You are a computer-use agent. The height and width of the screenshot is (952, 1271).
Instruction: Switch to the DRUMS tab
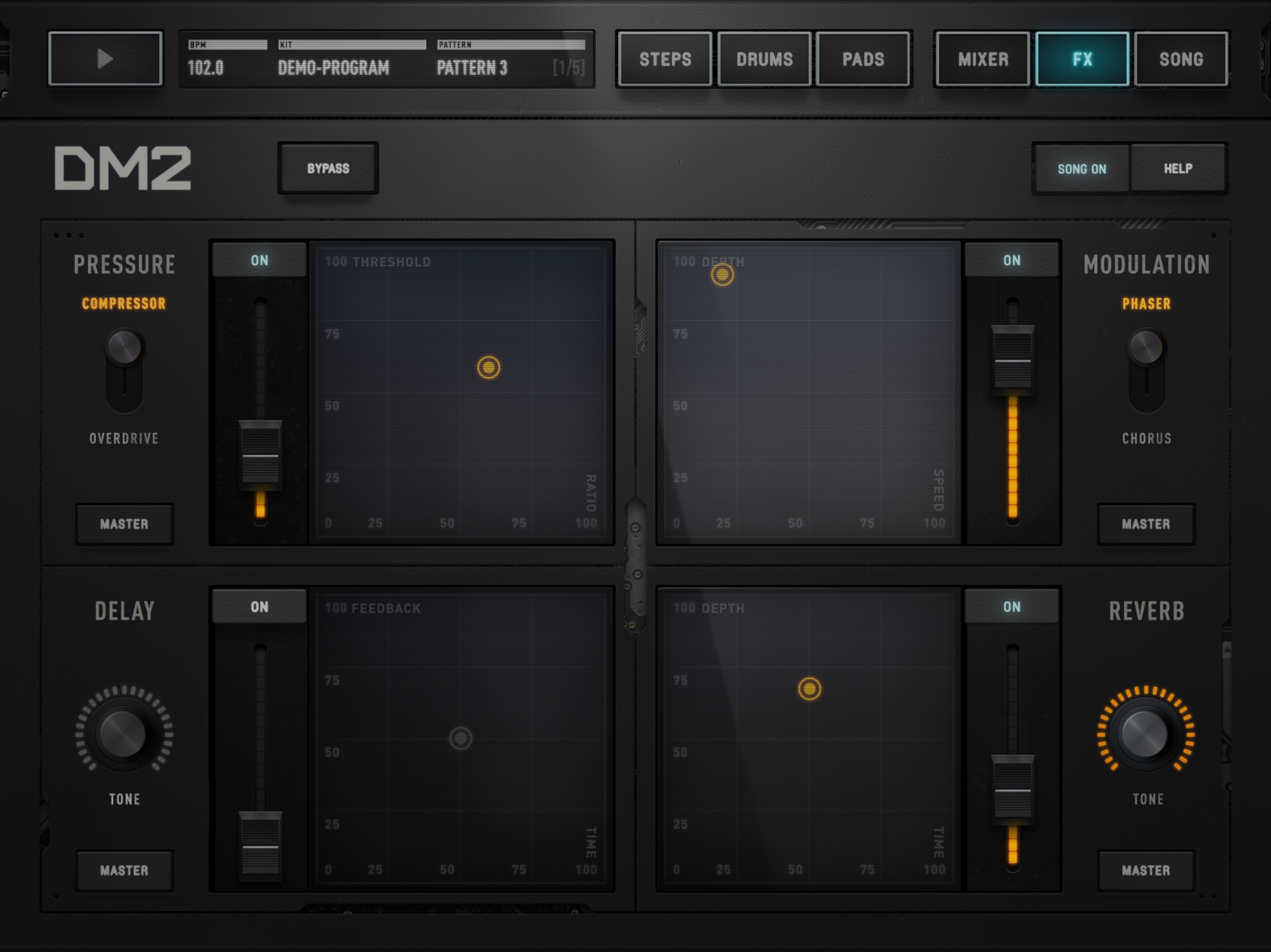(x=765, y=59)
